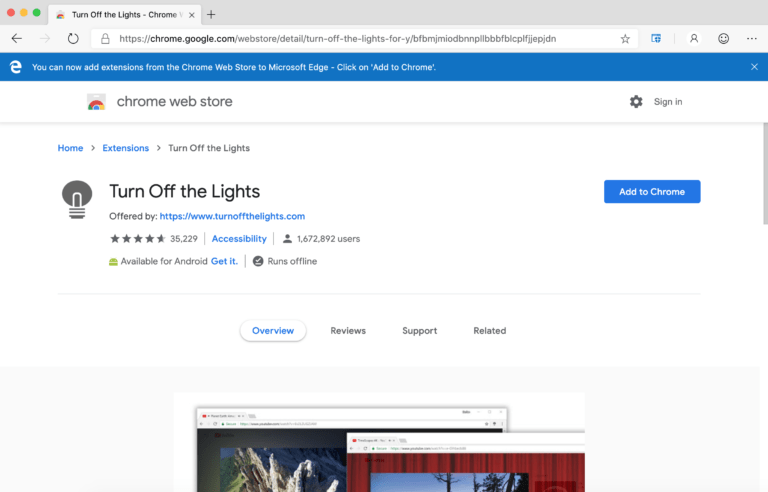The width and height of the screenshot is (768, 492).
Task: Click the macOS red close window button
Action: coord(11,13)
